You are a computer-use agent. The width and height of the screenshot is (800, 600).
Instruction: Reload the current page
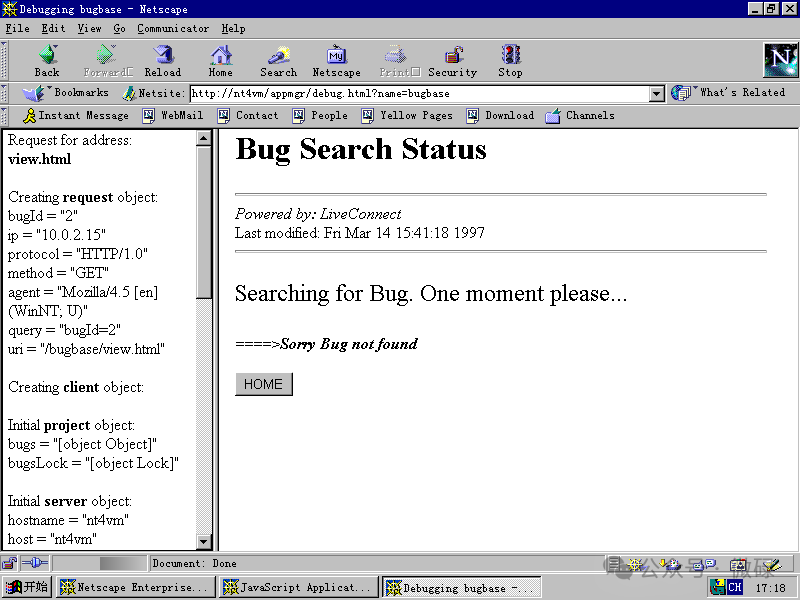(163, 60)
